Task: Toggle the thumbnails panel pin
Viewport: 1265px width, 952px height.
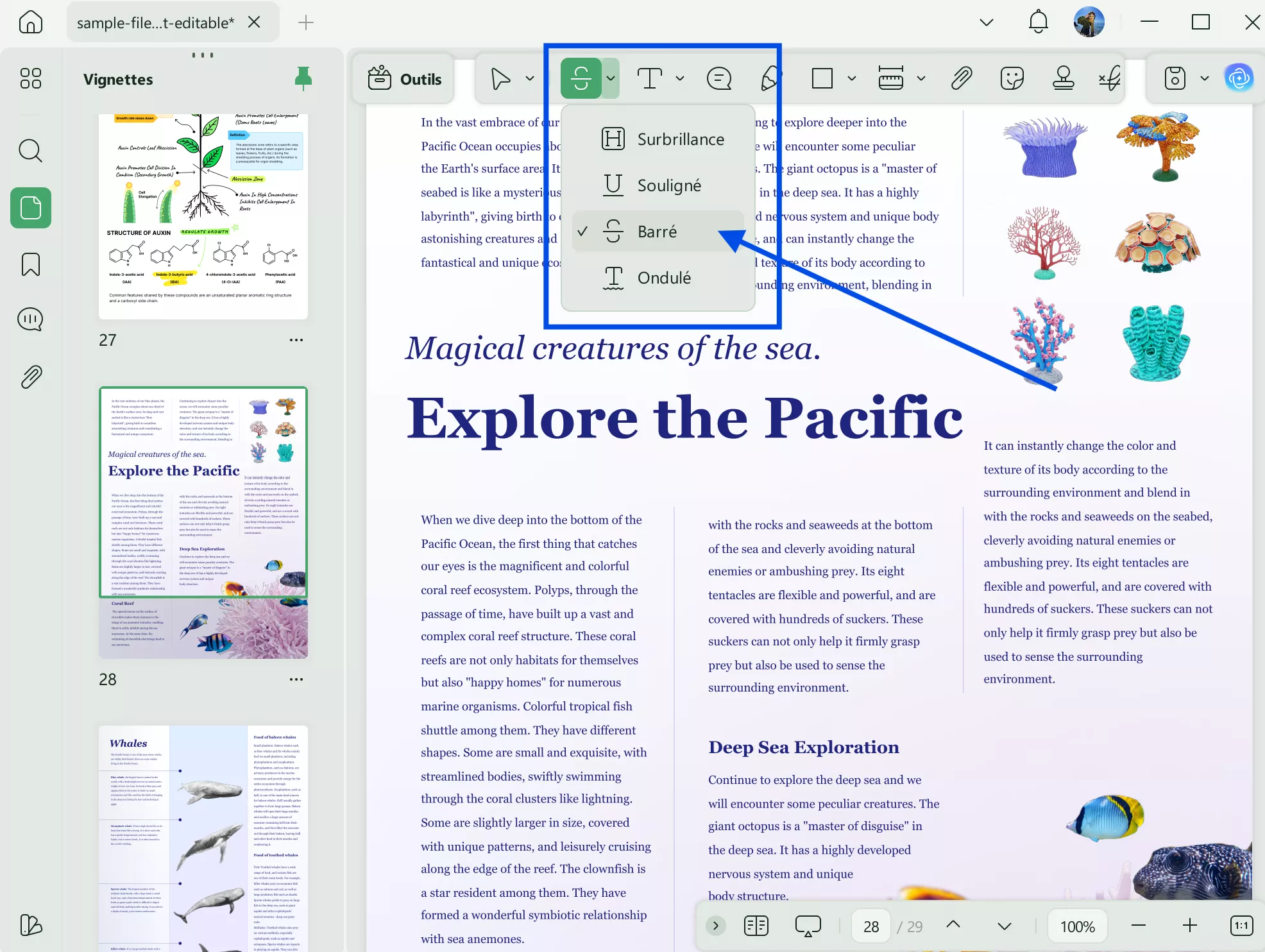Action: pyautogui.click(x=303, y=78)
